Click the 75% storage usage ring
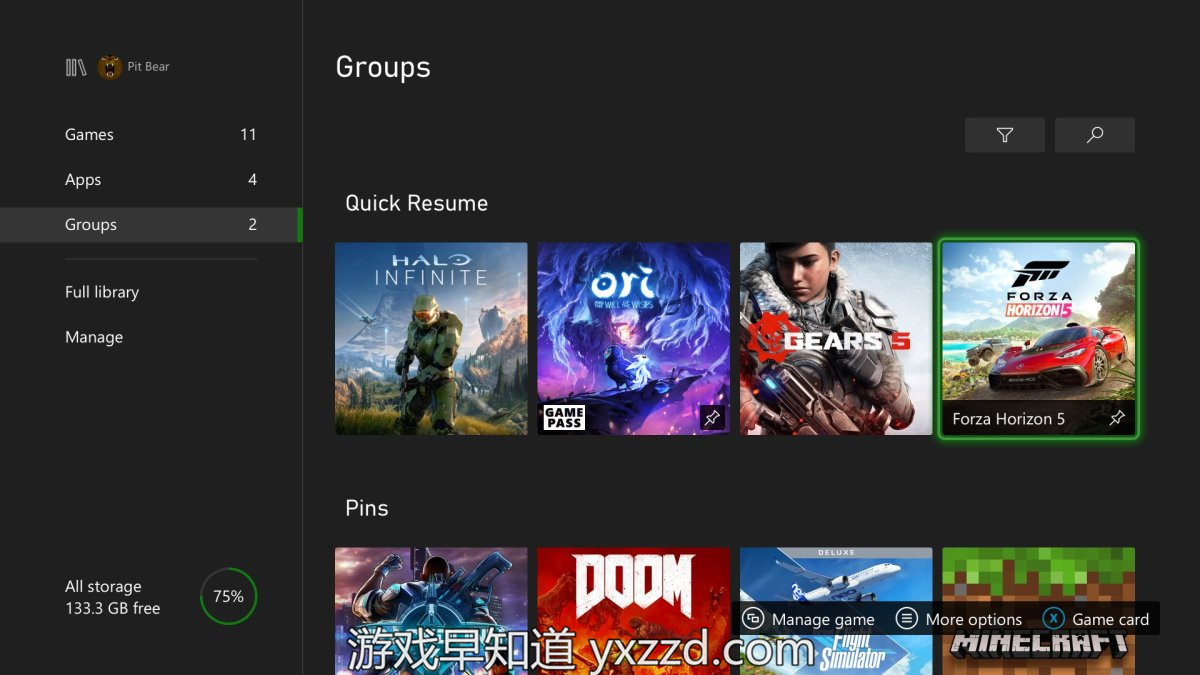This screenshot has height=675, width=1200. [228, 596]
